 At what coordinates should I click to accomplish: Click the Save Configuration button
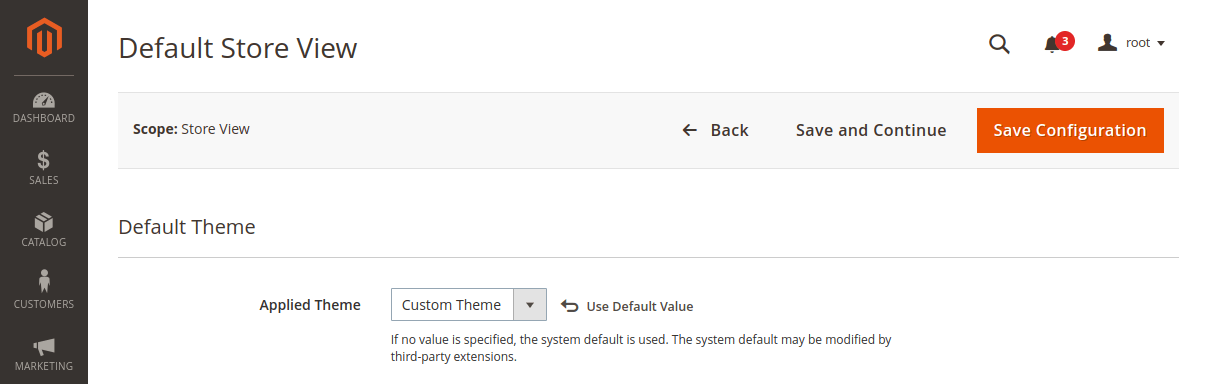tap(1070, 130)
